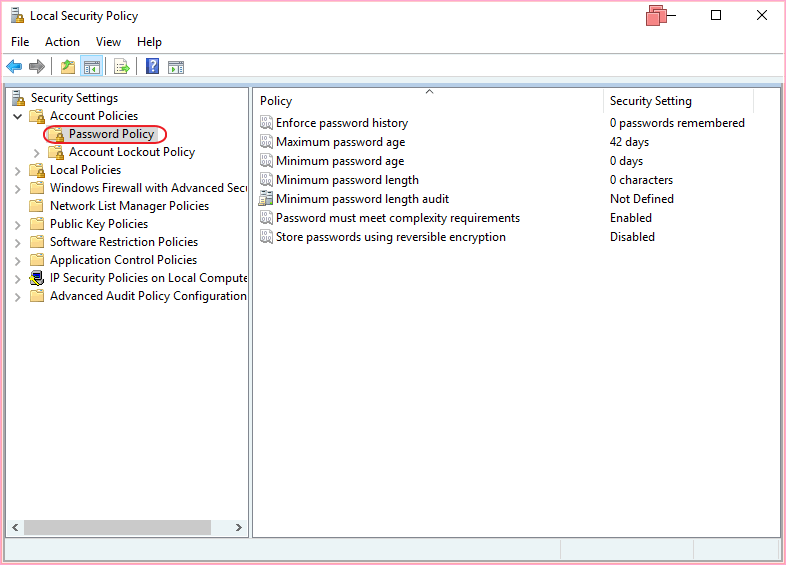This screenshot has height=565, width=786.
Task: Click the tree pane horizontal scrollbar thumb
Action: pos(117,527)
